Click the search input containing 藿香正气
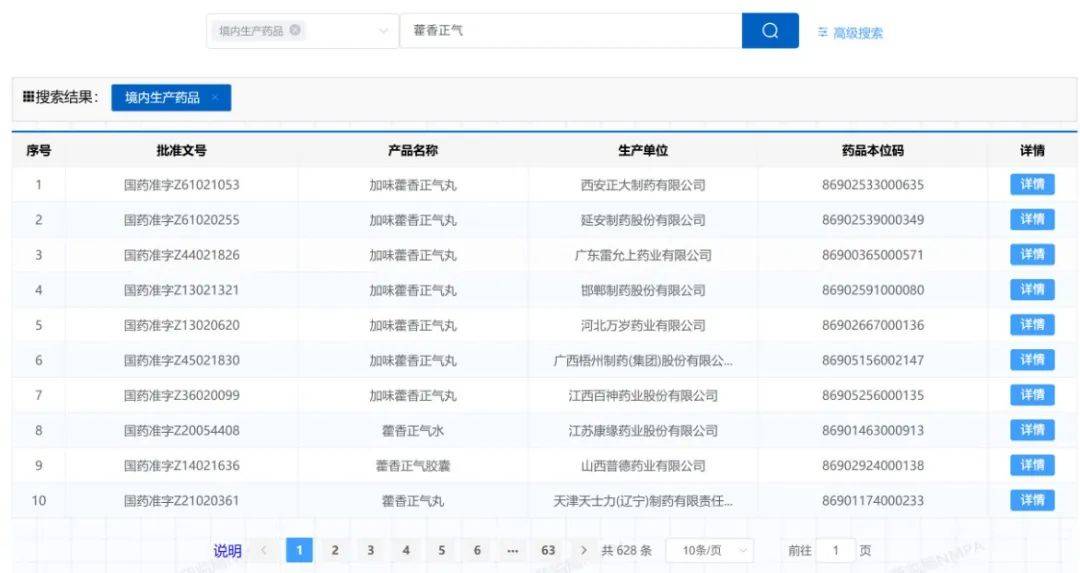 (x=570, y=31)
